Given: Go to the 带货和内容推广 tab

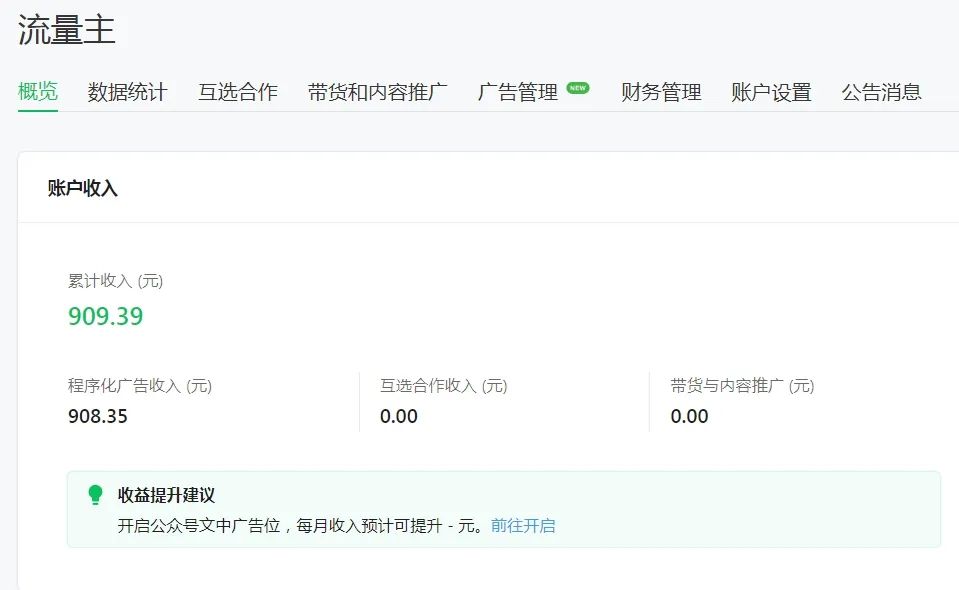Looking at the screenshot, I should tap(377, 92).
